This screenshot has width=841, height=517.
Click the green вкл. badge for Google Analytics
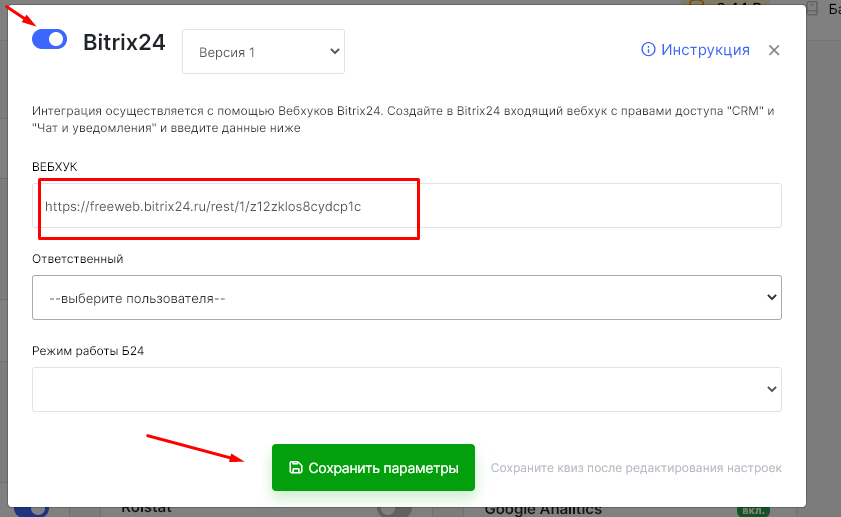click(751, 510)
